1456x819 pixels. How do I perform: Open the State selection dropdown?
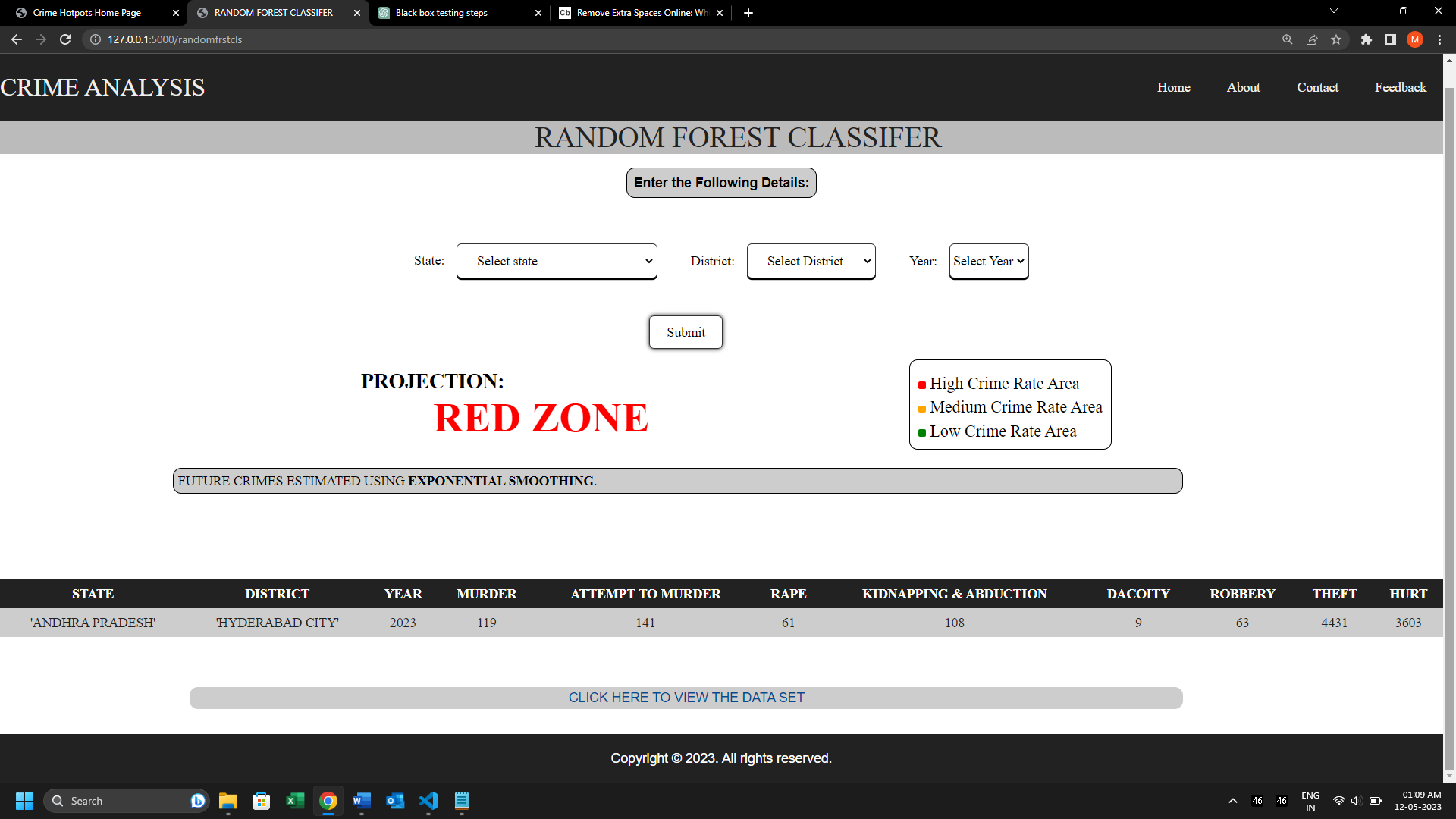(557, 261)
